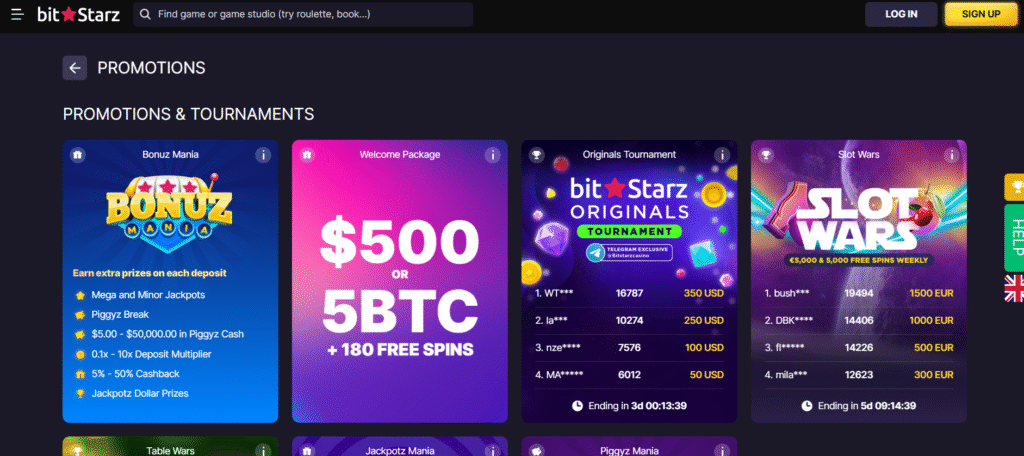
Task: Click the Telegram exclusive badge
Action: [x=629, y=253]
